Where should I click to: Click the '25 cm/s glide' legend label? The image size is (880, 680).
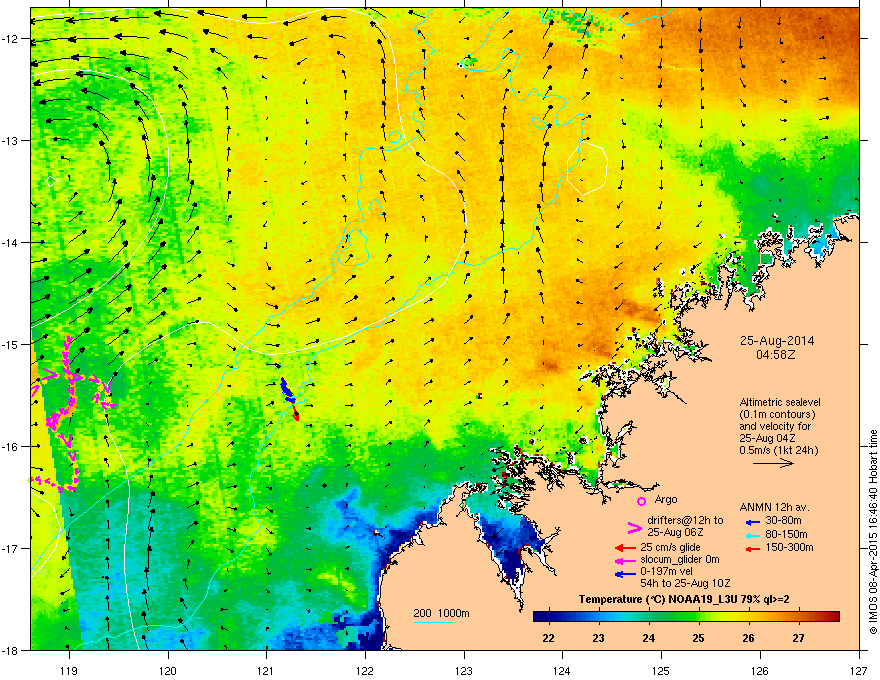[670, 547]
